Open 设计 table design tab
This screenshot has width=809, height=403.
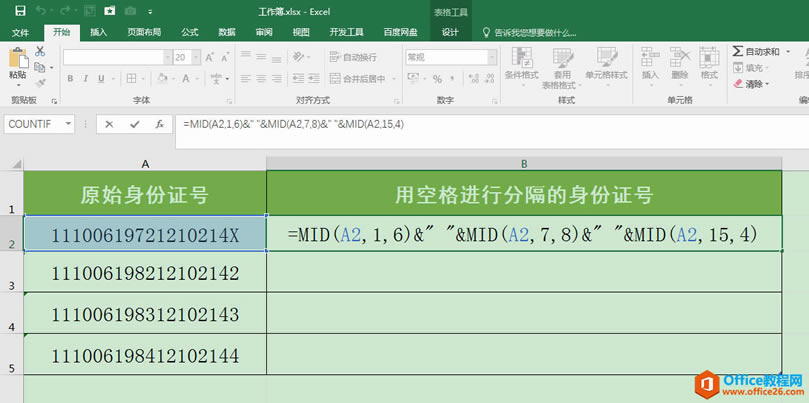point(450,33)
